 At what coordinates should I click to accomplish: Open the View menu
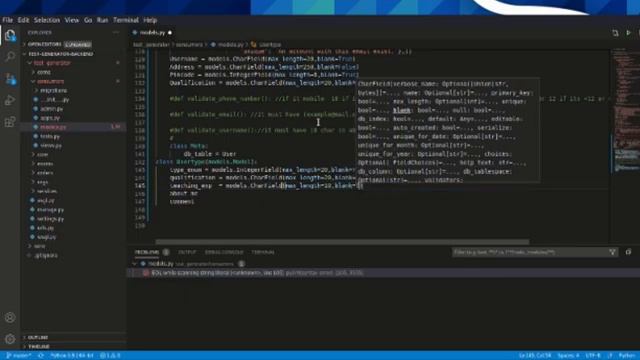71,20
